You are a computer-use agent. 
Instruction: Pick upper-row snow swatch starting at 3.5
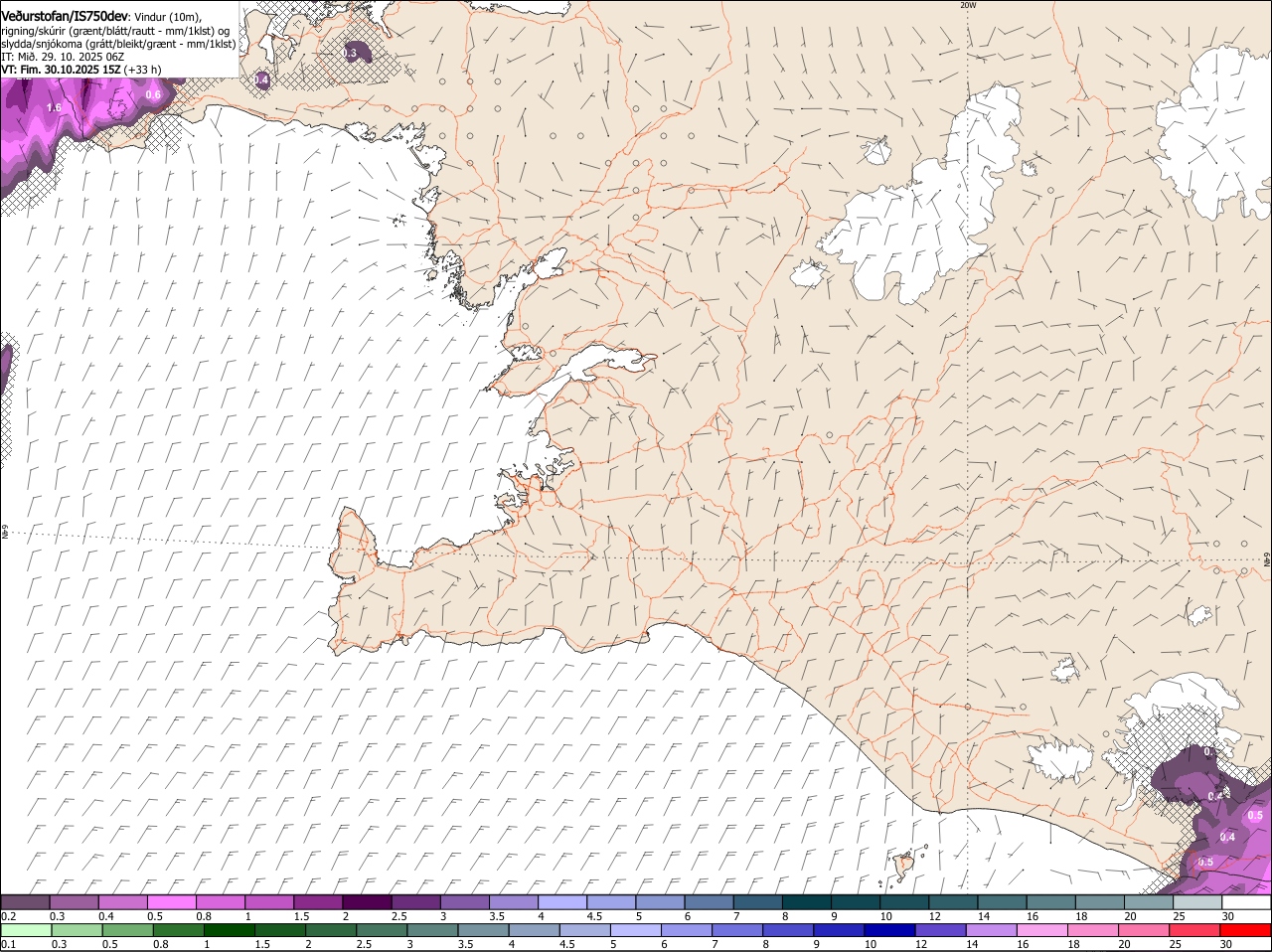pos(514,902)
